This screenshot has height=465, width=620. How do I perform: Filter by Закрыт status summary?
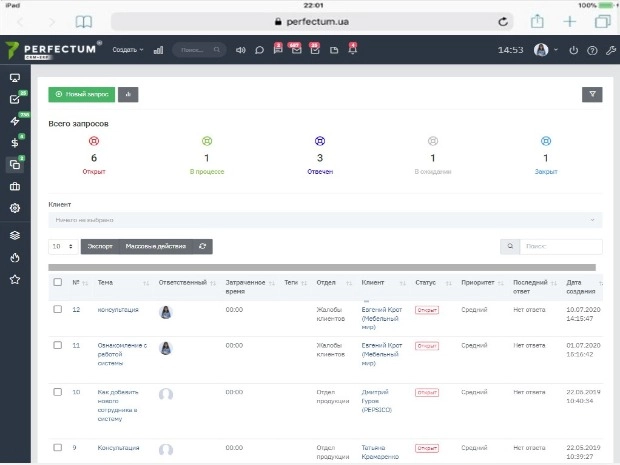coord(545,158)
